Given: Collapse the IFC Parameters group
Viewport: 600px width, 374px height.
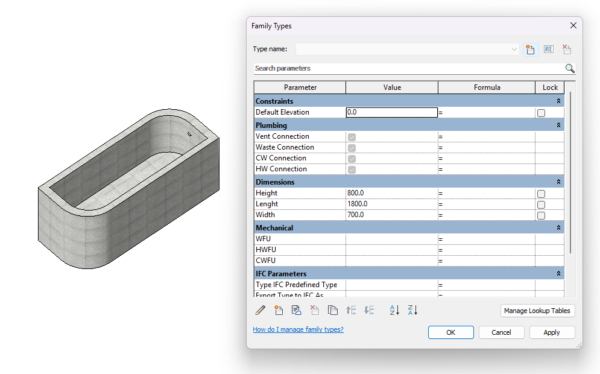Looking at the screenshot, I should point(558,274).
